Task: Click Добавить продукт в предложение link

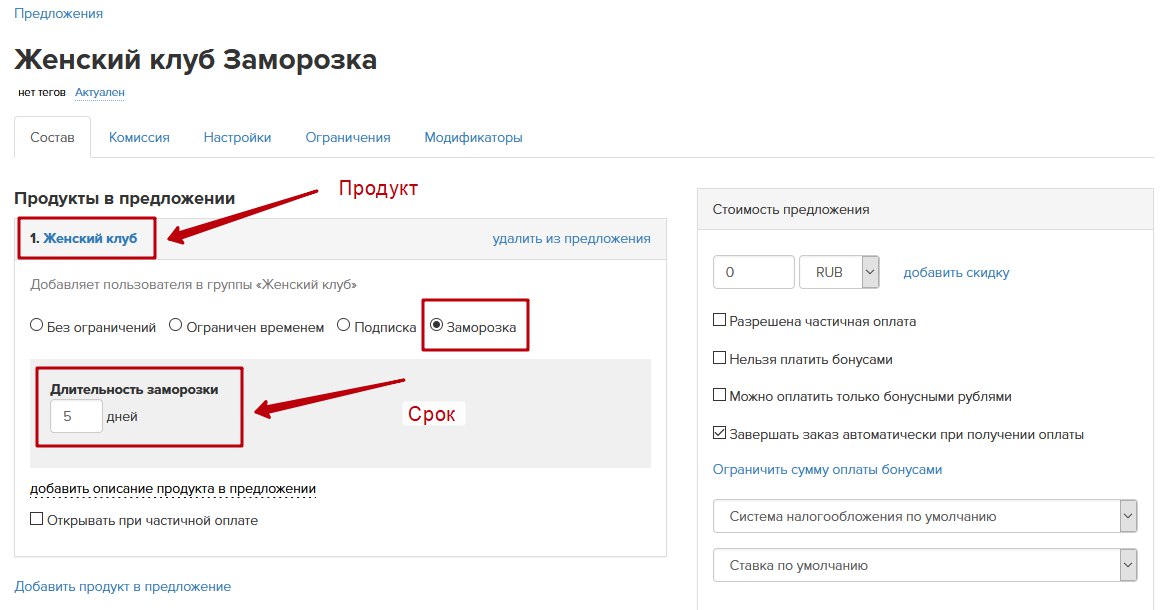Action: click(x=123, y=586)
